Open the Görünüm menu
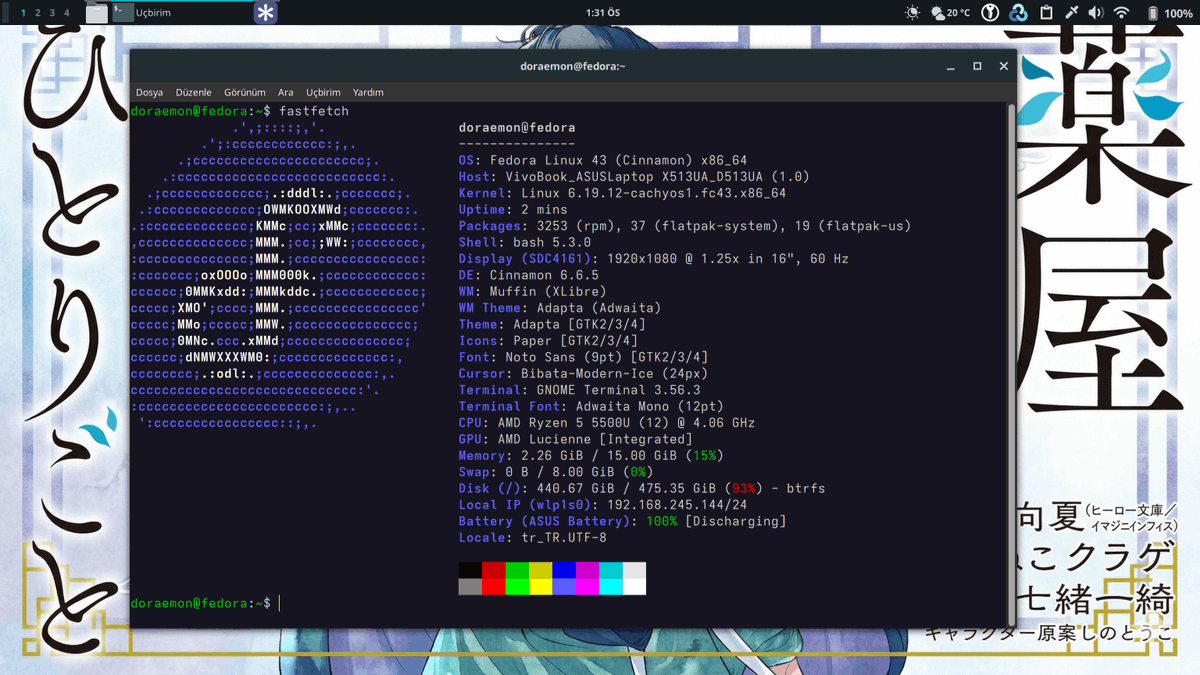 pyautogui.click(x=244, y=92)
